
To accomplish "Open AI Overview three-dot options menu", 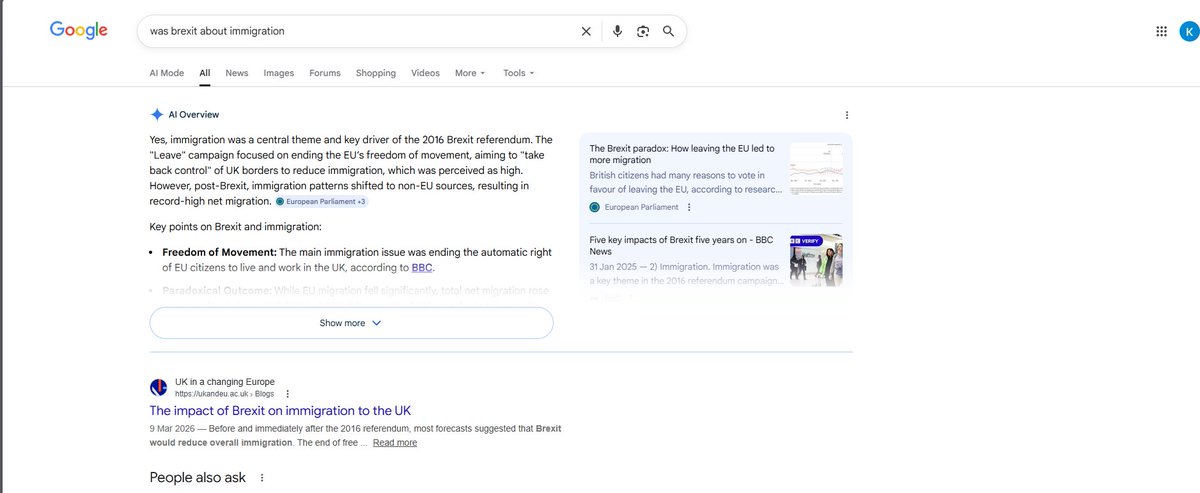I will (847, 115).
